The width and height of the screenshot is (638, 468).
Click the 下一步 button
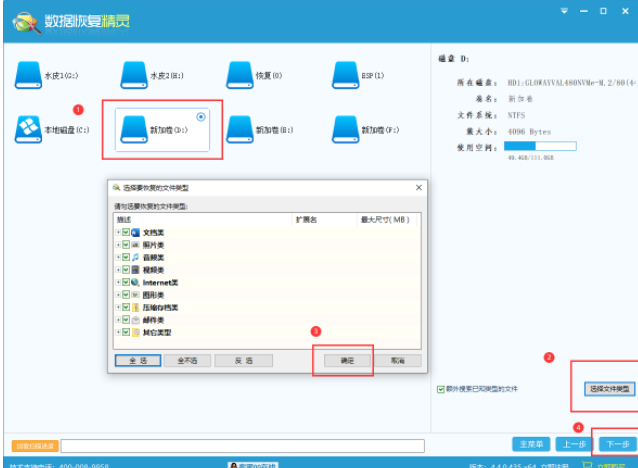point(614,443)
